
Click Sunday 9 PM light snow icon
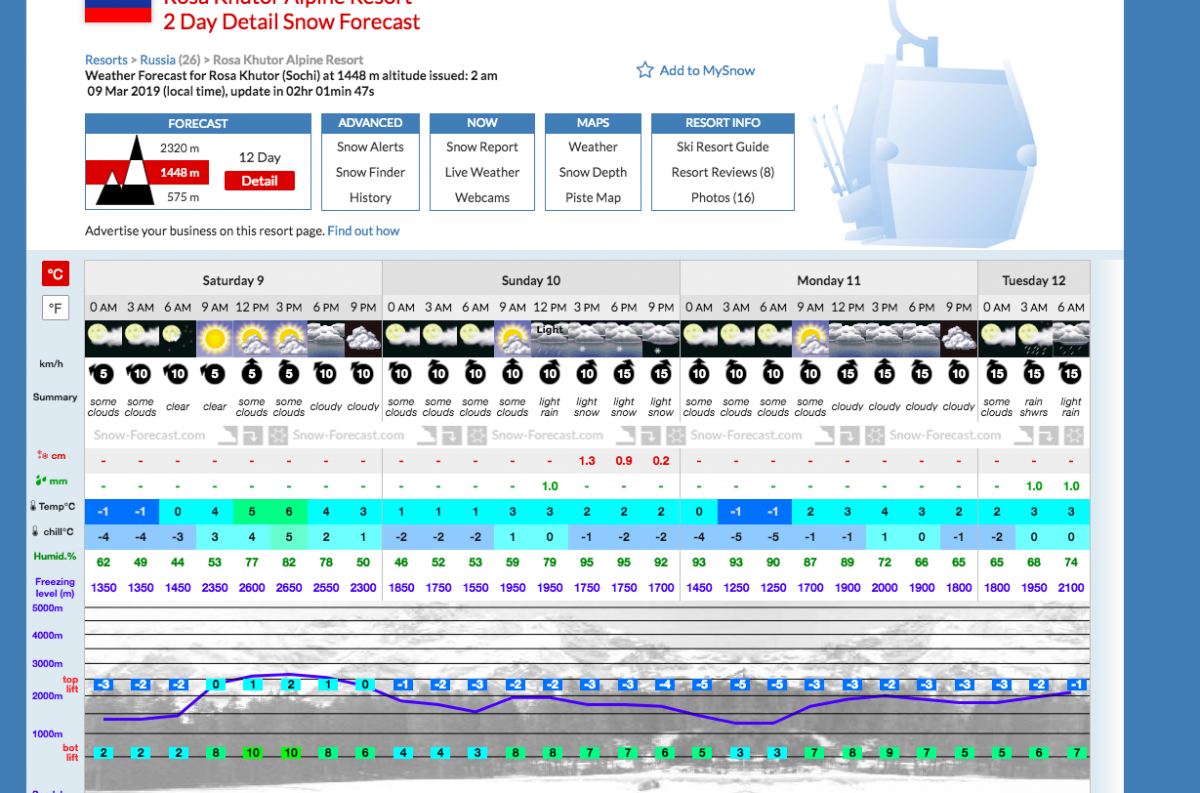[x=661, y=339]
